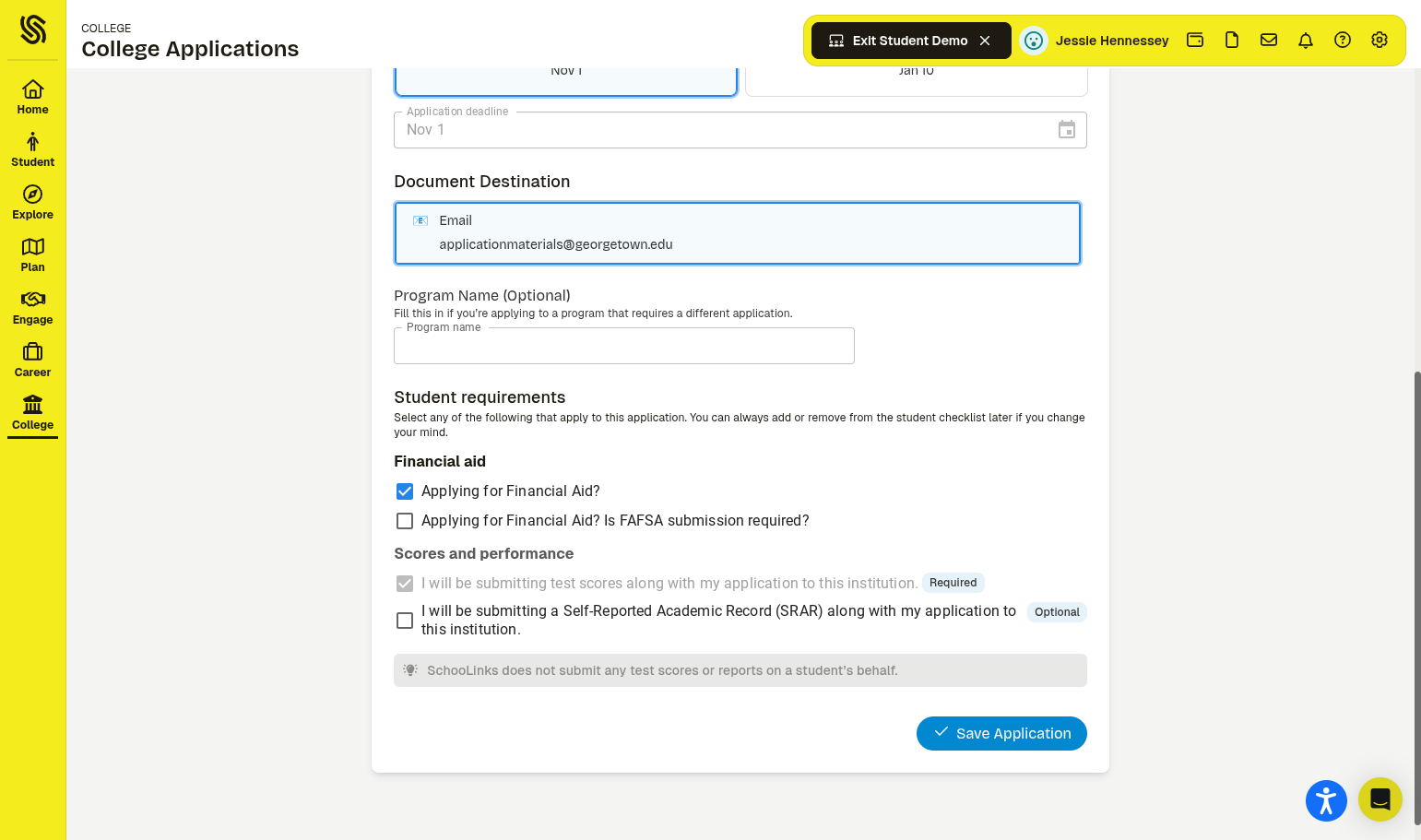Screen dimensions: 1421x840
Task: Click the Optional badge beside SRAR
Action: tap(1057, 612)
